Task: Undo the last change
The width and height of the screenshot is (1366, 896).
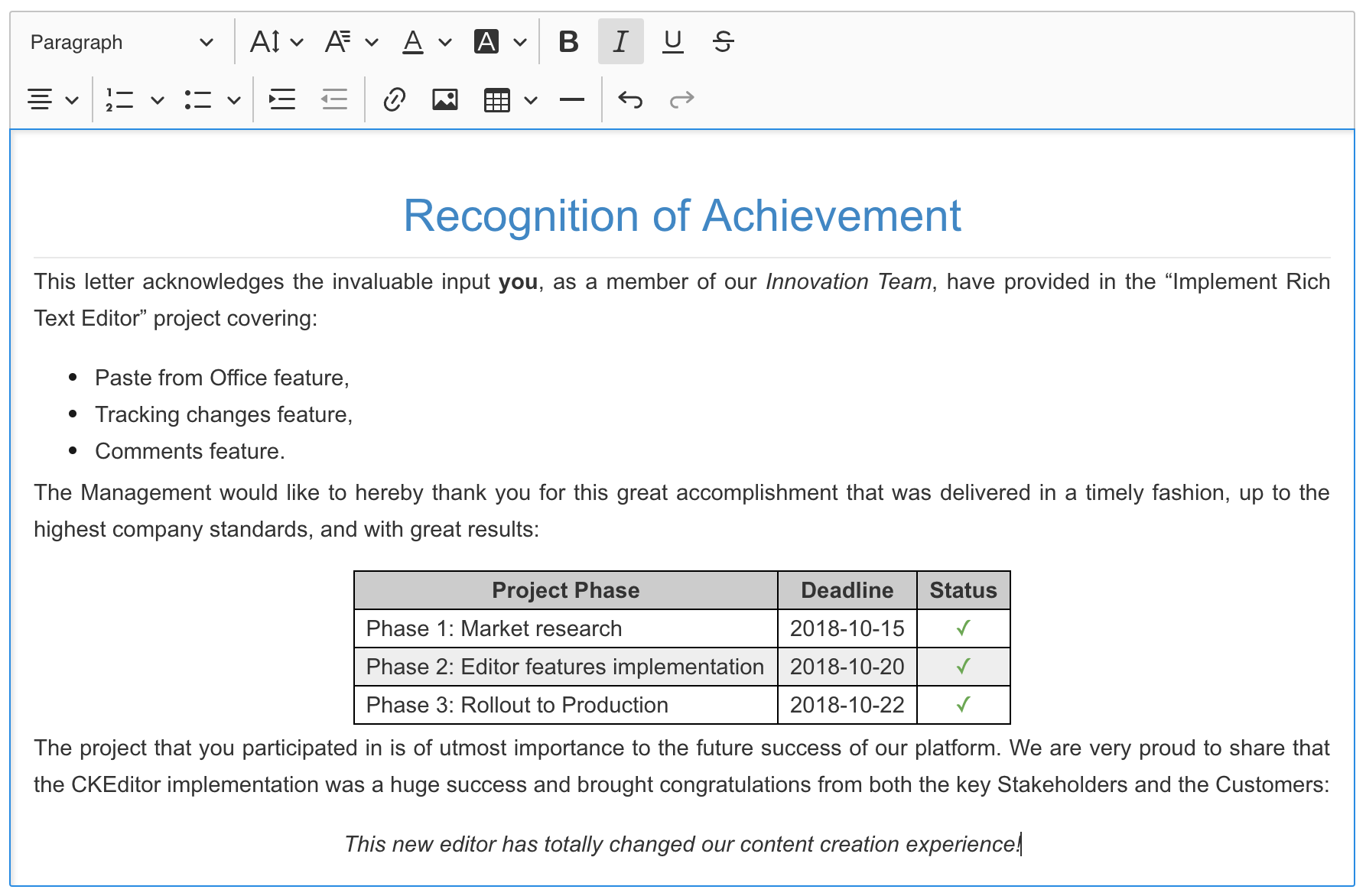Action: pyautogui.click(x=630, y=99)
